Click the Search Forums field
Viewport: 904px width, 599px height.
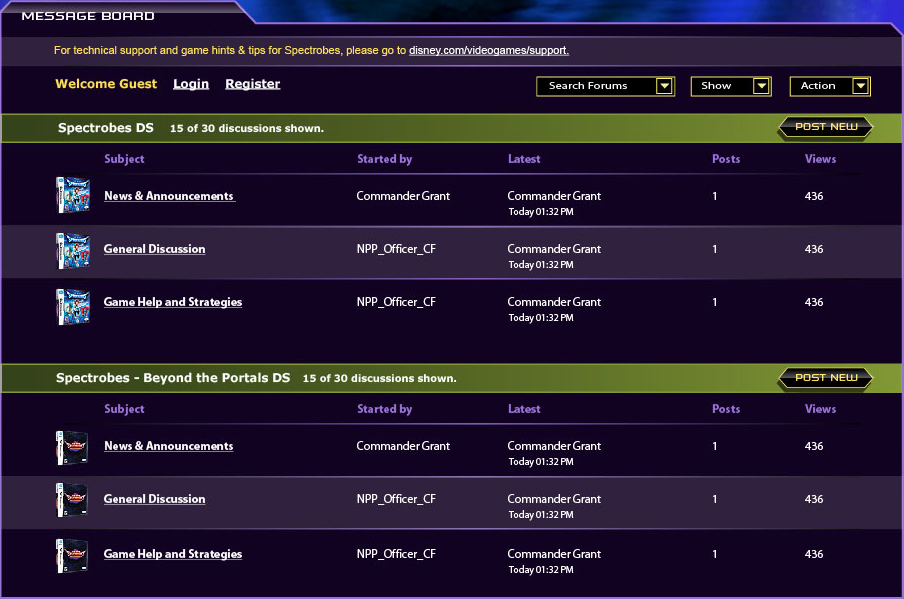click(x=605, y=86)
